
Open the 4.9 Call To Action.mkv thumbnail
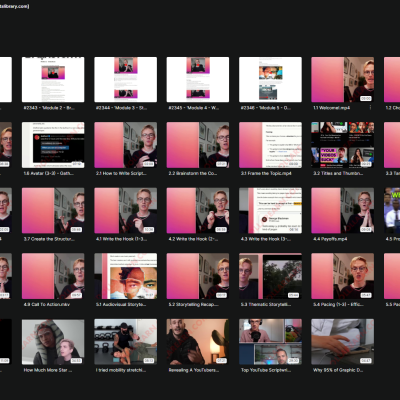pyautogui.click(x=53, y=276)
